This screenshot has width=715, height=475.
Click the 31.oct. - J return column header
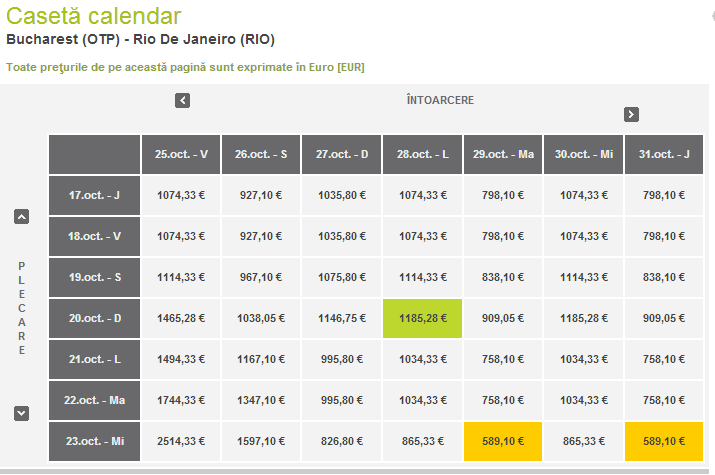663,154
